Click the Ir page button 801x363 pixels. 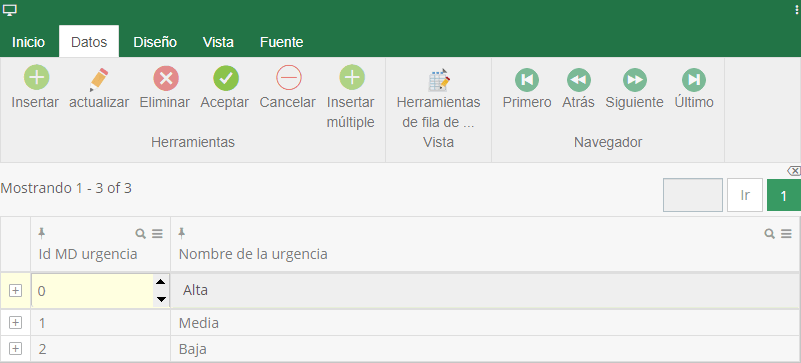point(745,195)
